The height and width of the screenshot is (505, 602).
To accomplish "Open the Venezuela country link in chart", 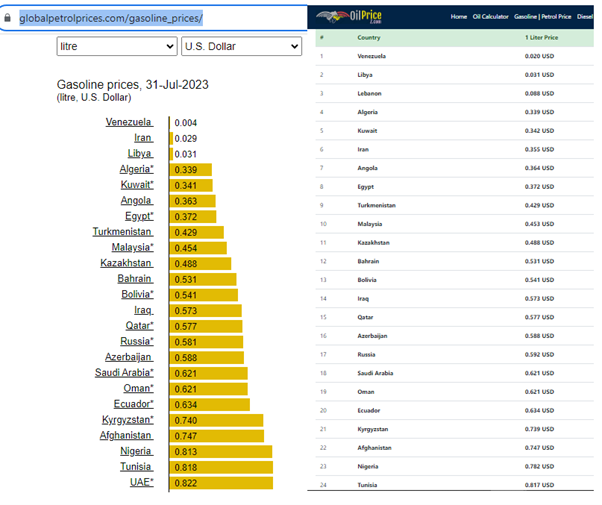I will point(129,122).
